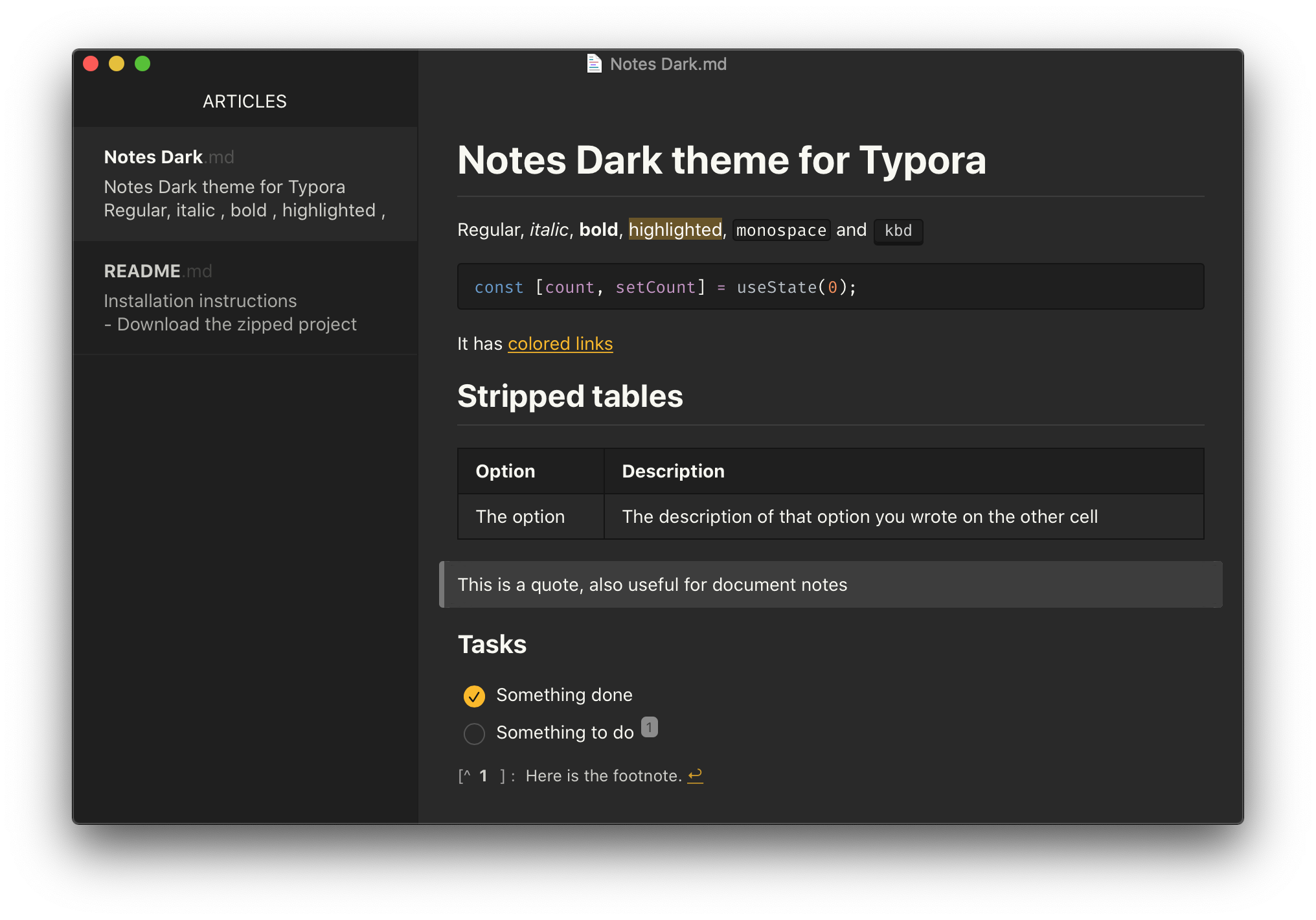Click the highlighted word in paragraph

click(x=675, y=230)
